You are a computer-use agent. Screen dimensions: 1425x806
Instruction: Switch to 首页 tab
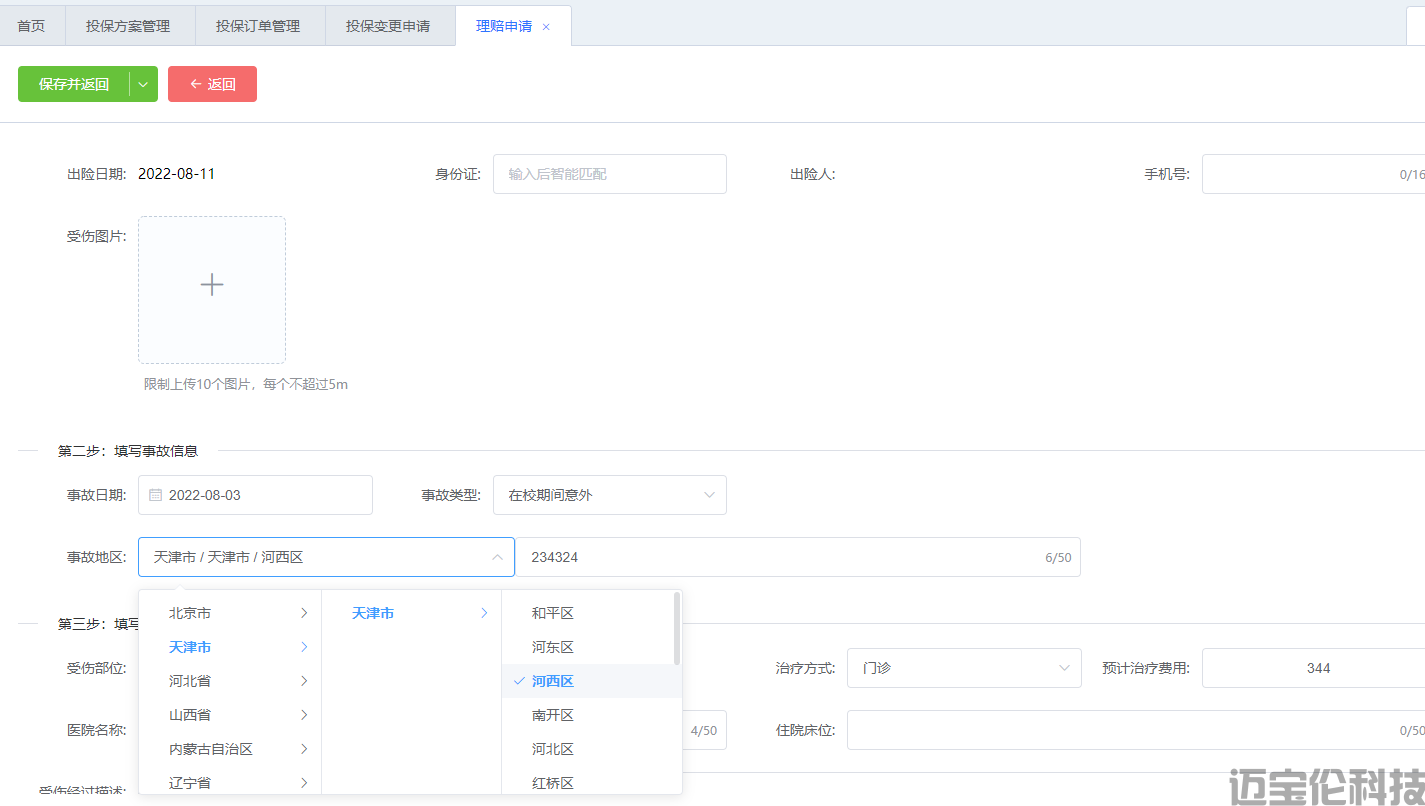[31, 26]
